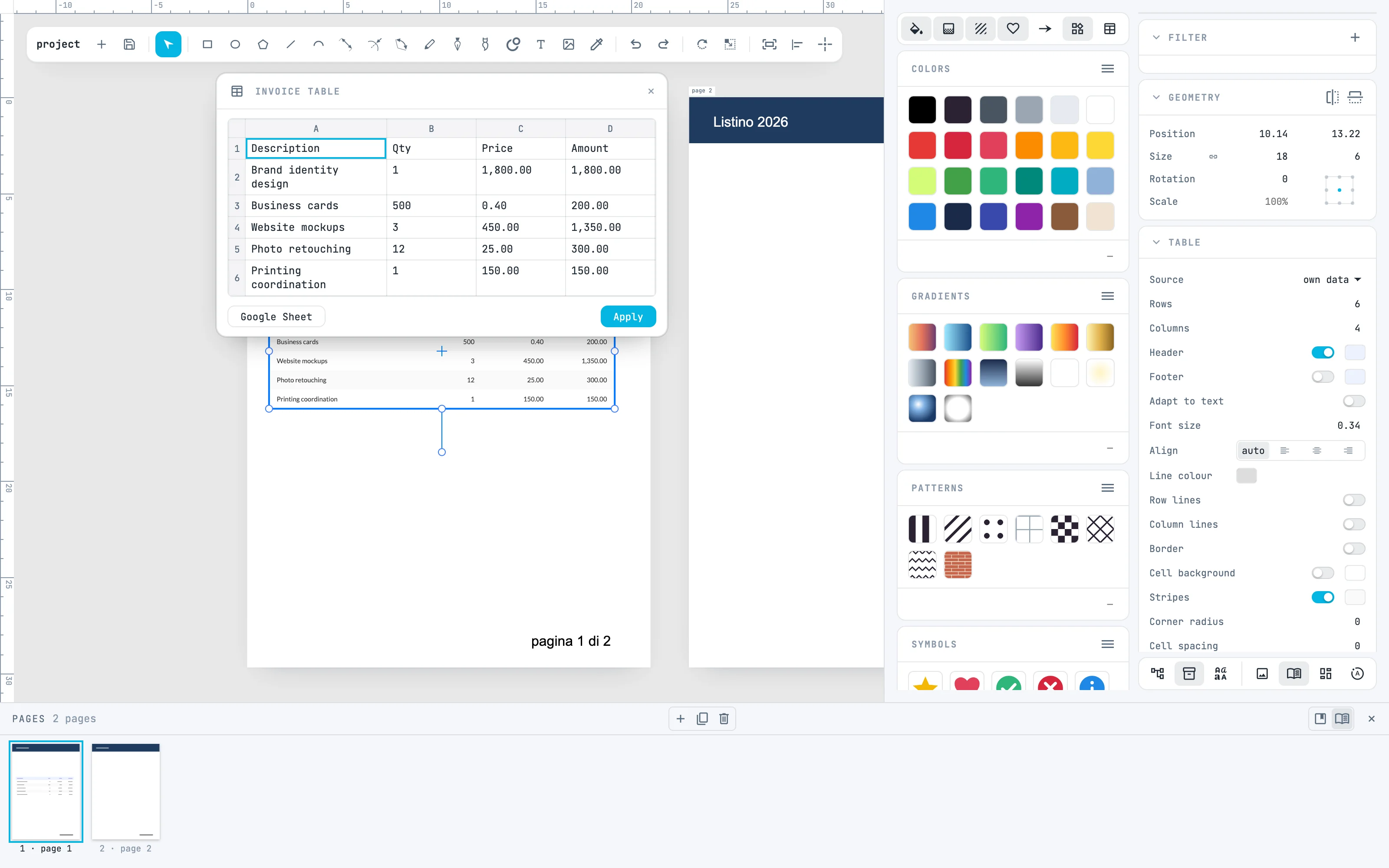Save the project with the disk icon
1389x868 pixels.
129,44
